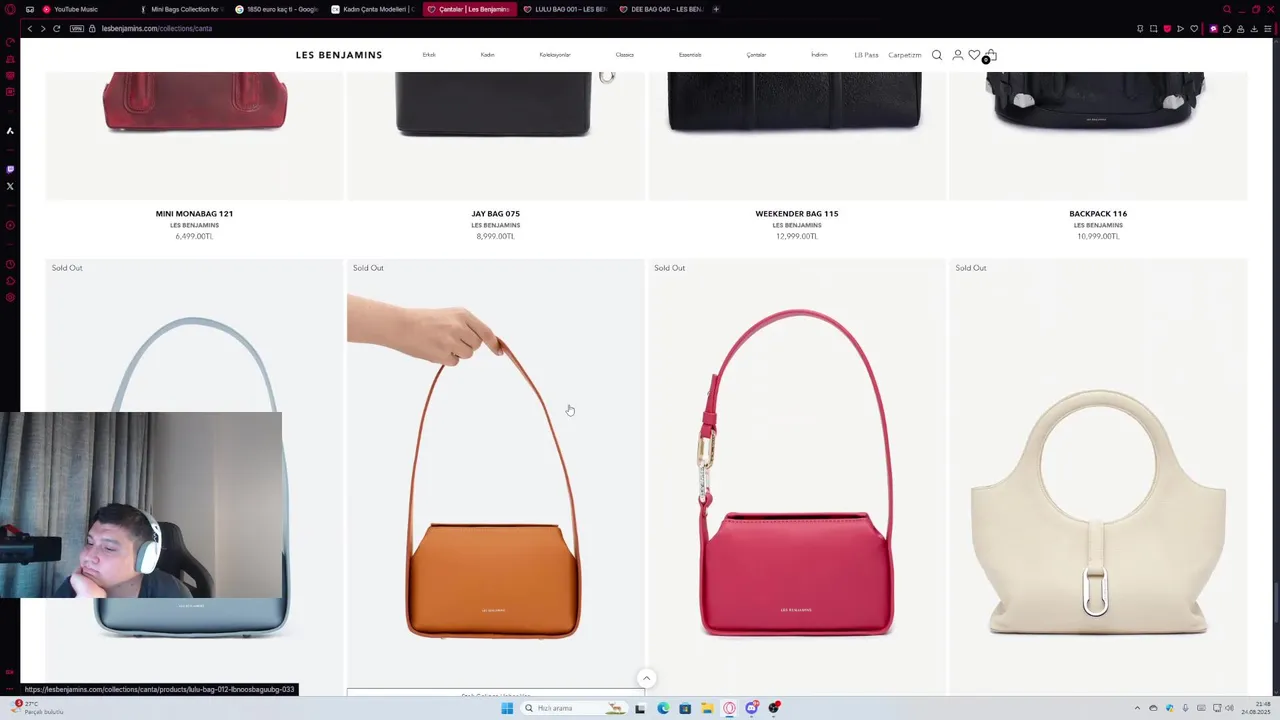Open the snapshot tool icon in toolbar
Viewport: 1280px width, 720px height.
1153,29
